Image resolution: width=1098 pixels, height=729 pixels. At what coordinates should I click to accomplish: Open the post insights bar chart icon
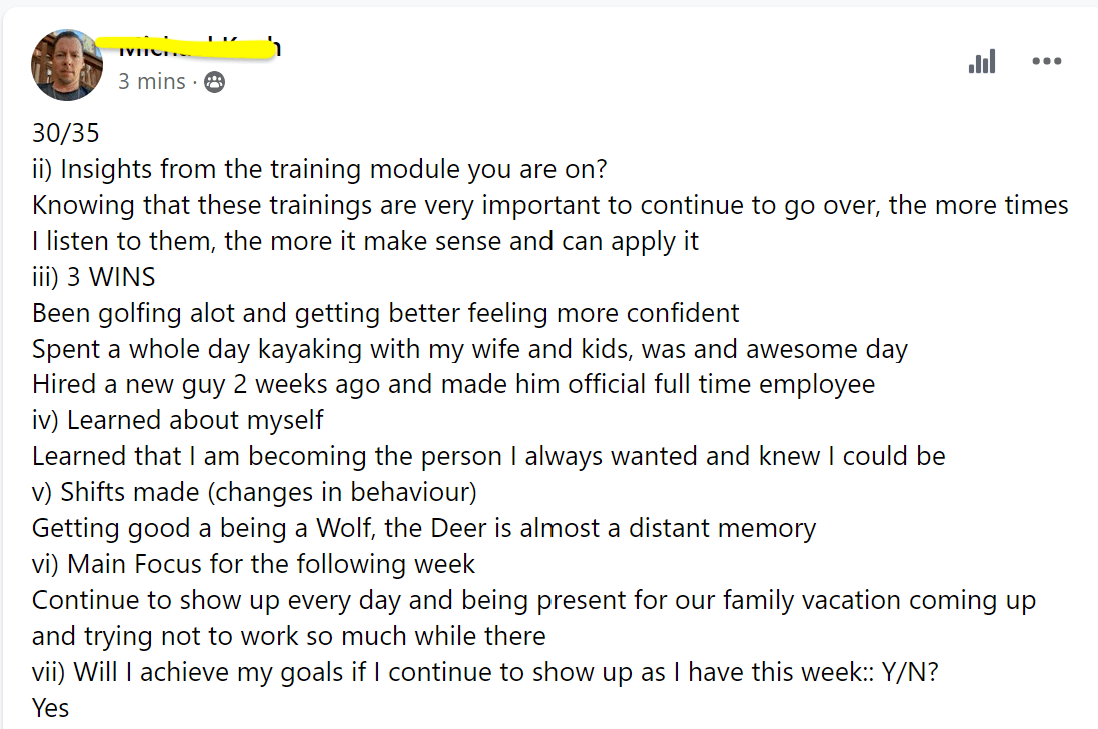click(x=982, y=62)
